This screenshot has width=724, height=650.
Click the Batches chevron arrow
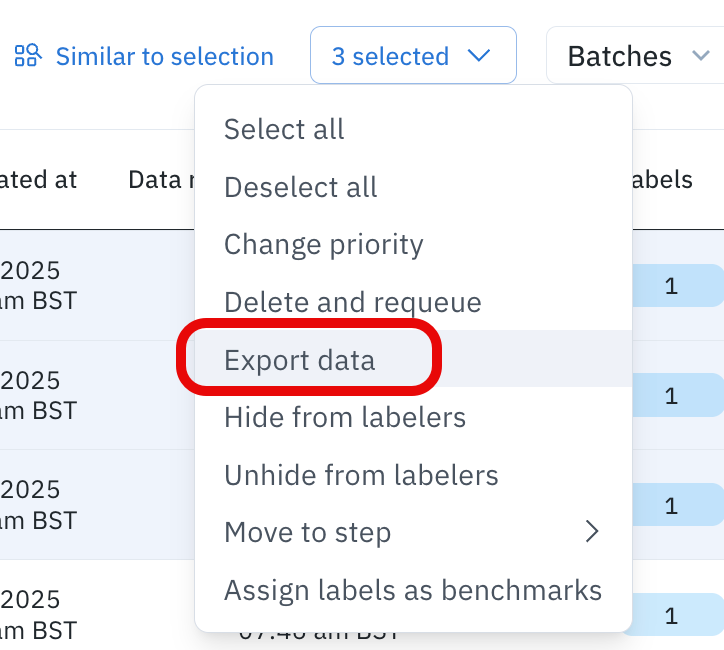click(x=700, y=56)
